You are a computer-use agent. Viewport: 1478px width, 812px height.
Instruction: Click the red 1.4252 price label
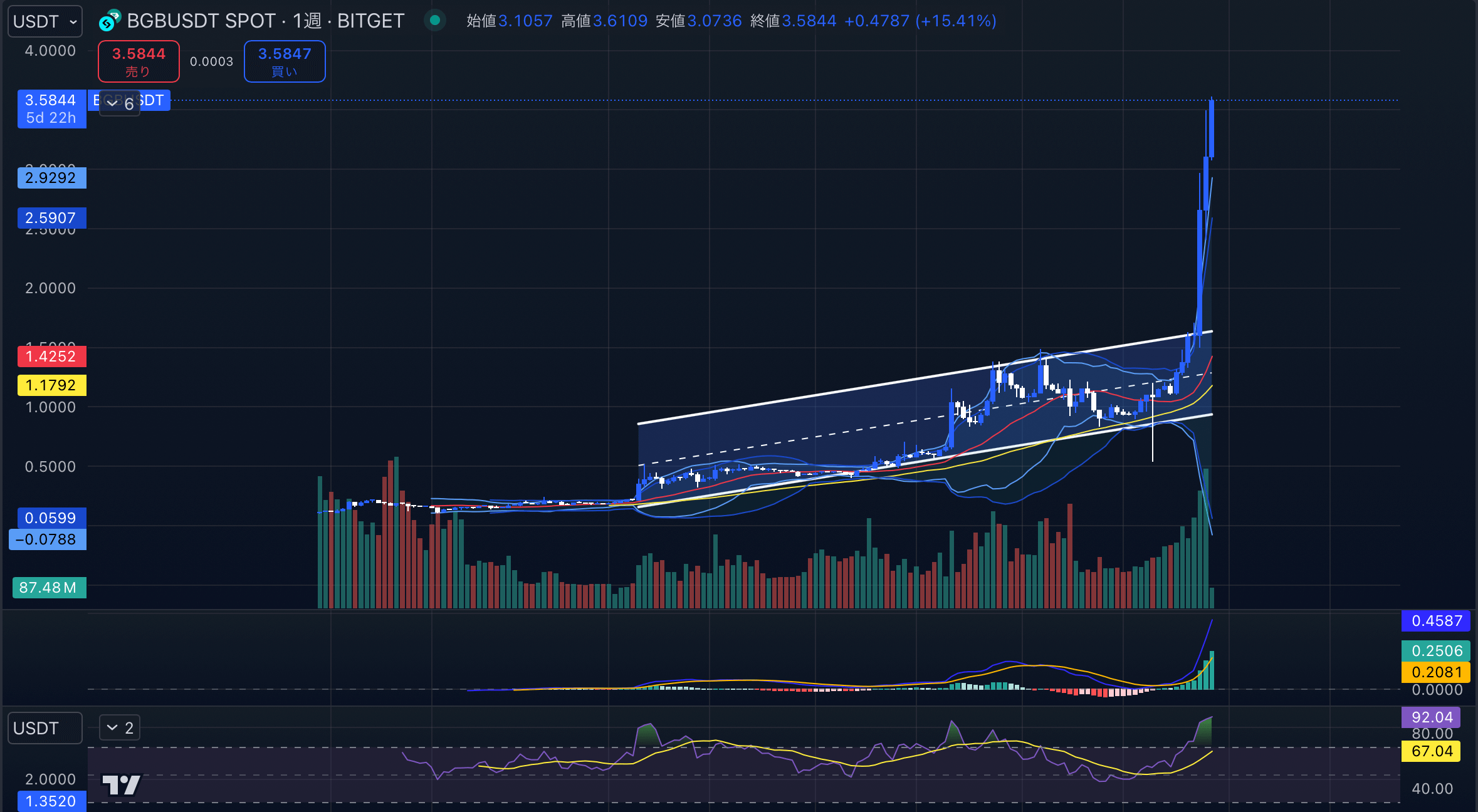[51, 357]
